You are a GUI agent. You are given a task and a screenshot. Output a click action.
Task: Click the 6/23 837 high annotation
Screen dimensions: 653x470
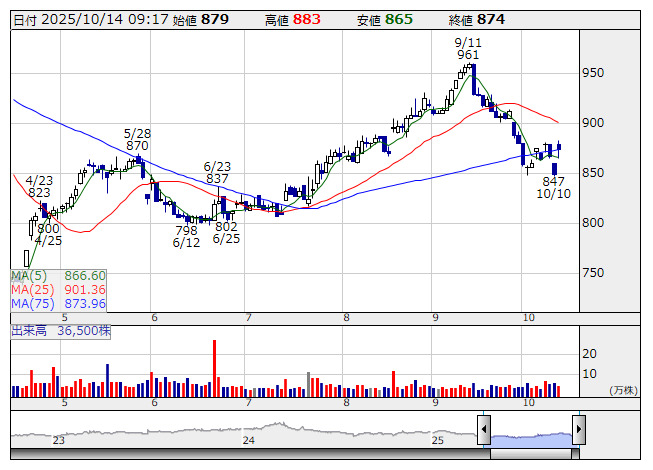tap(217, 173)
